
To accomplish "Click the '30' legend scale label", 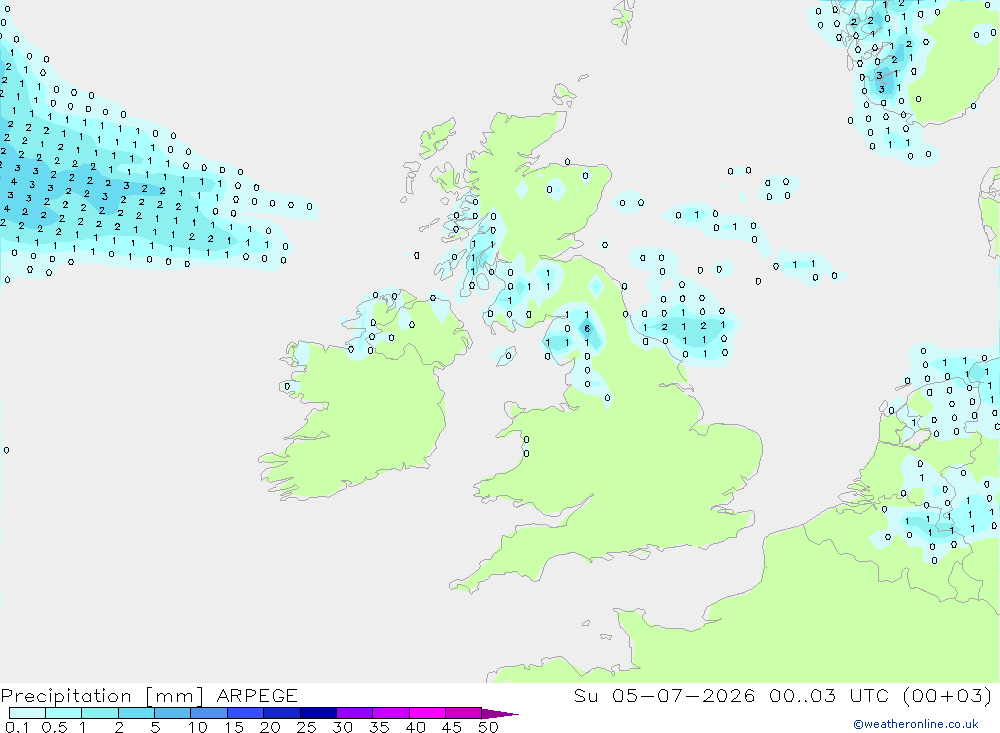I will point(343,727).
